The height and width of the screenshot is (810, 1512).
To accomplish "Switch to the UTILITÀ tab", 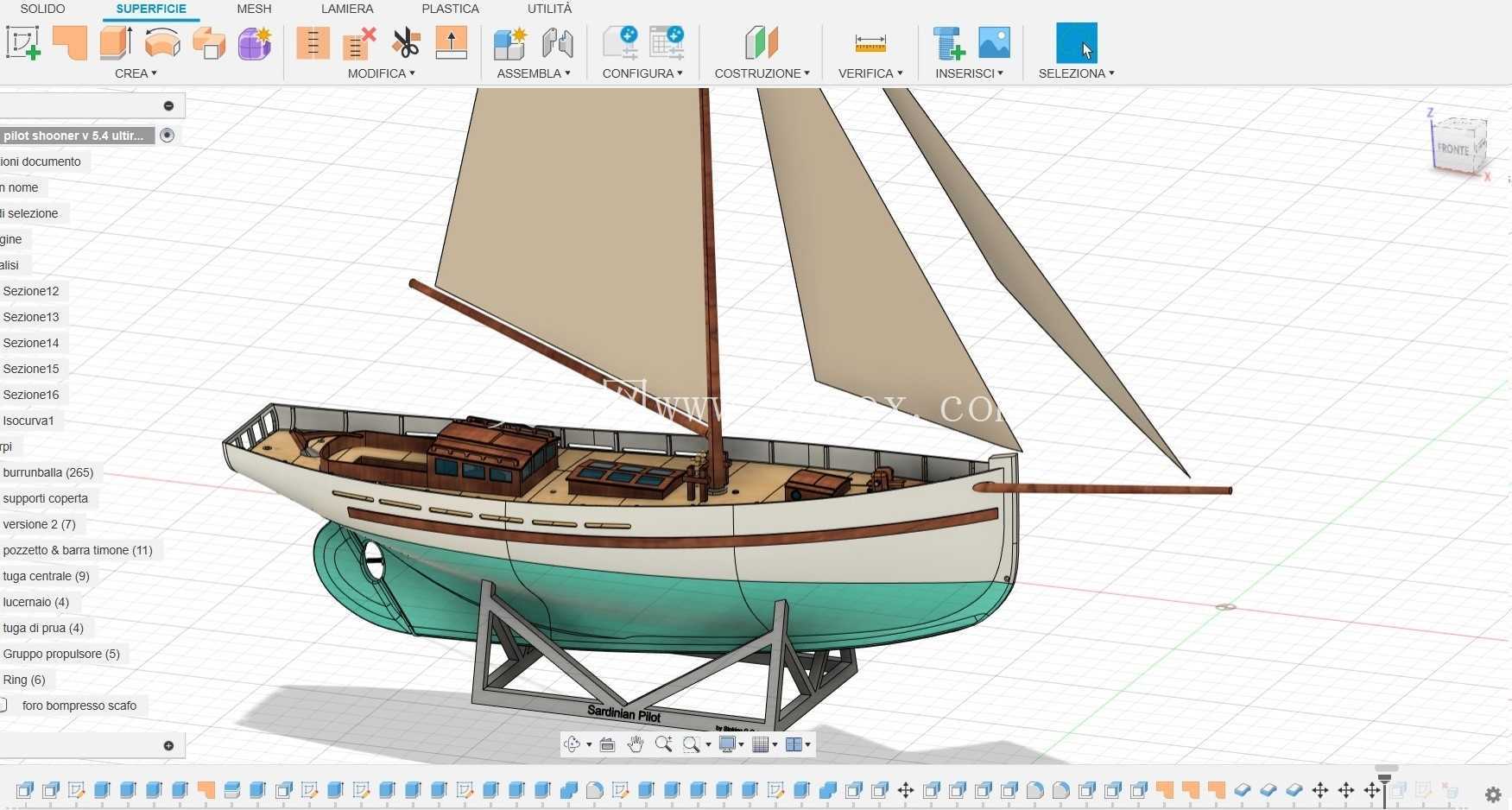I will pyautogui.click(x=549, y=9).
